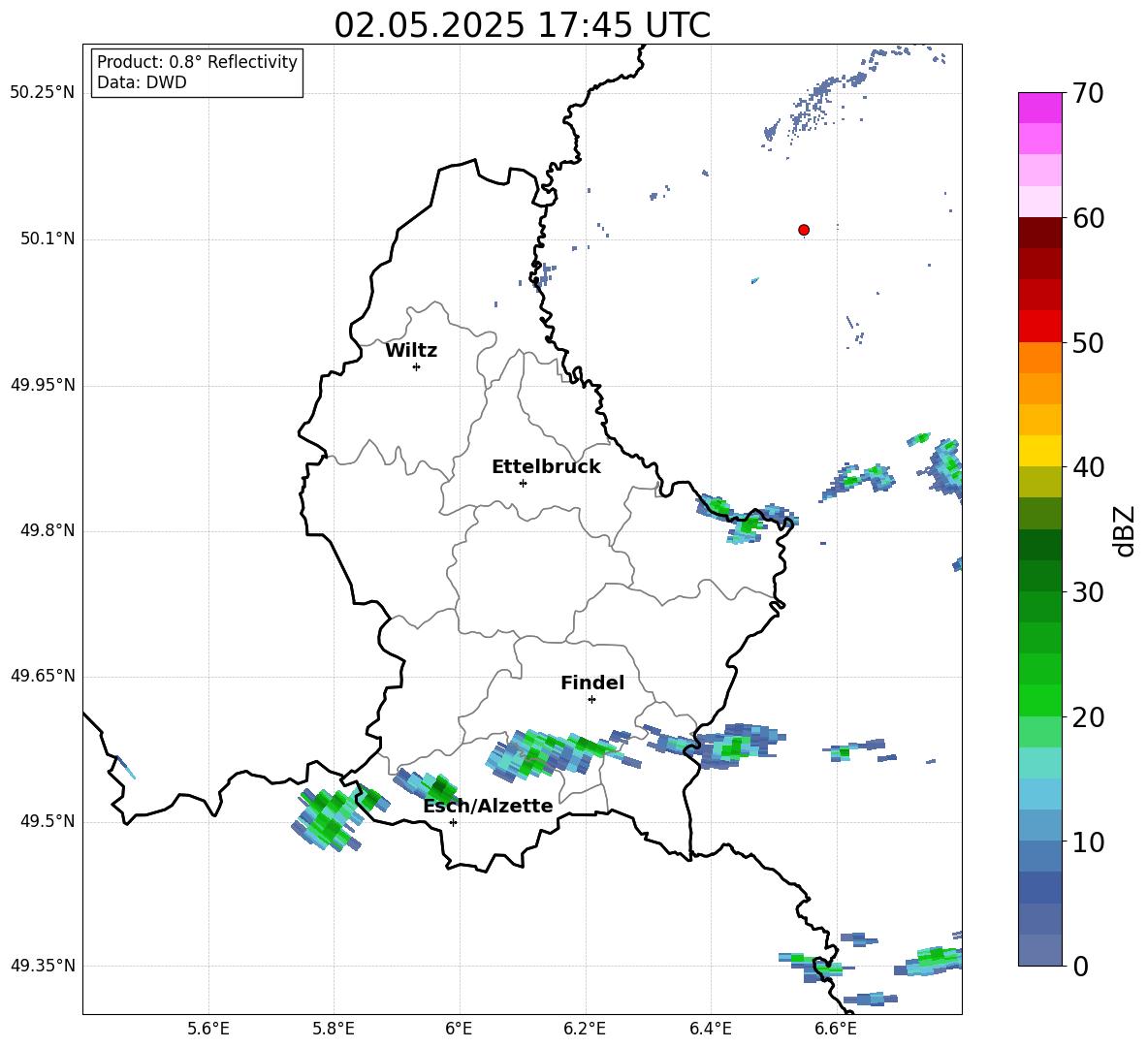The image size is (1148, 1048).
Task: Click the Esch/Alzette station marker cross
Action: pos(453,822)
